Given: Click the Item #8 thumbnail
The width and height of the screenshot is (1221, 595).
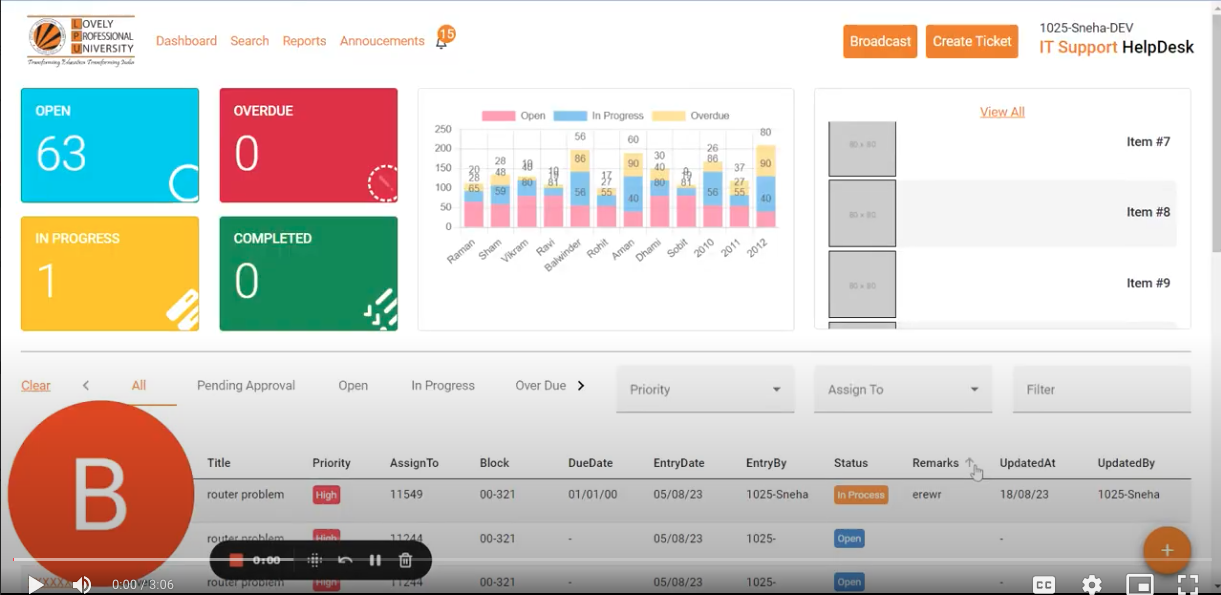Looking at the screenshot, I should (862, 213).
